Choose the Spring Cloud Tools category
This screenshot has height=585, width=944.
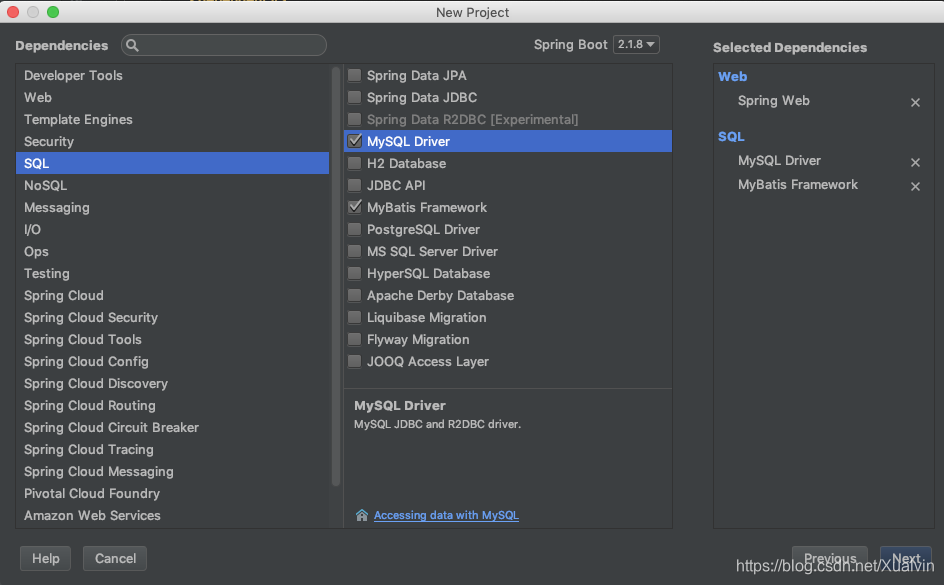tap(172, 339)
